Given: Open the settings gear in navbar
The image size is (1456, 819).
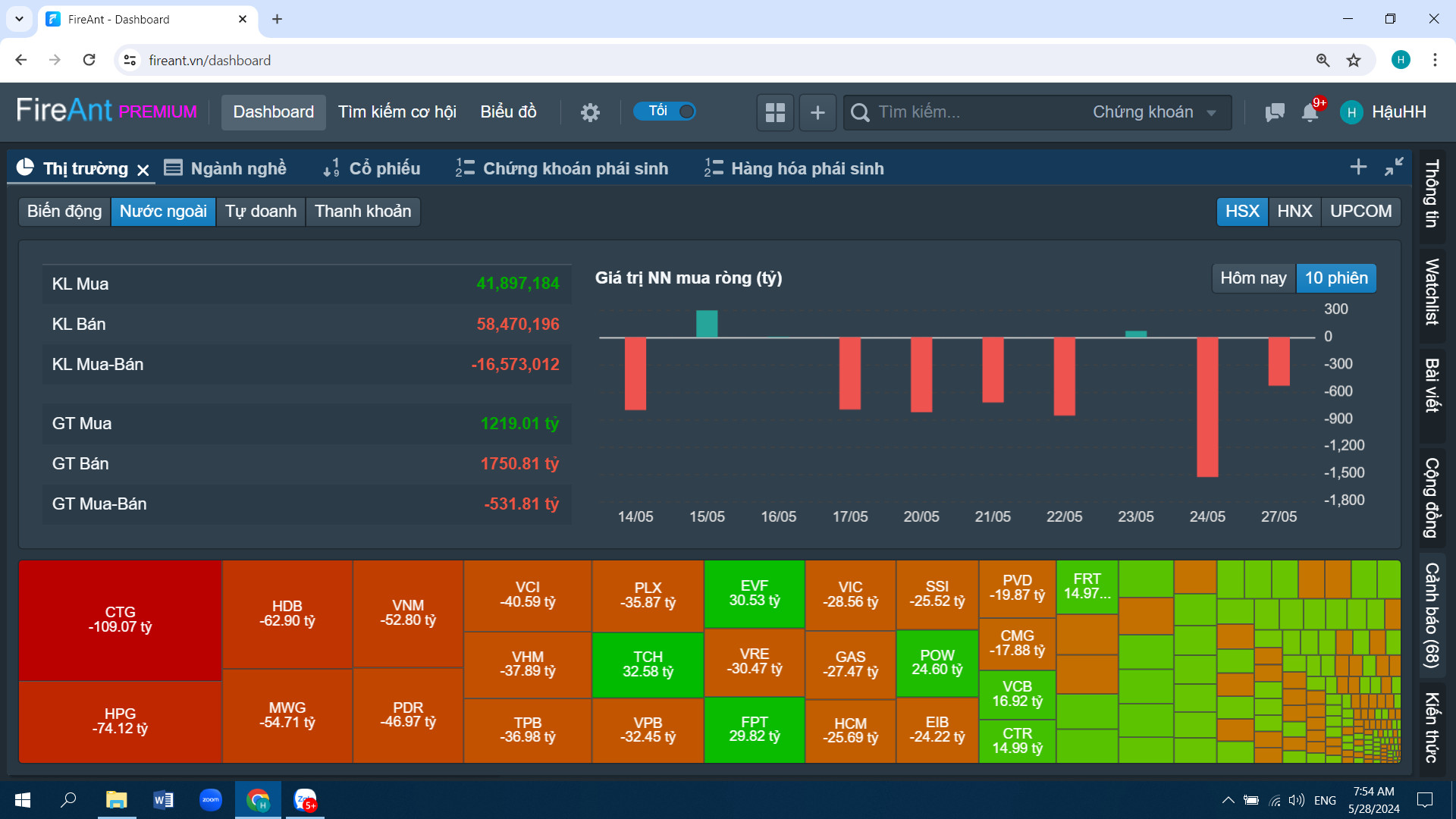Looking at the screenshot, I should [x=590, y=112].
